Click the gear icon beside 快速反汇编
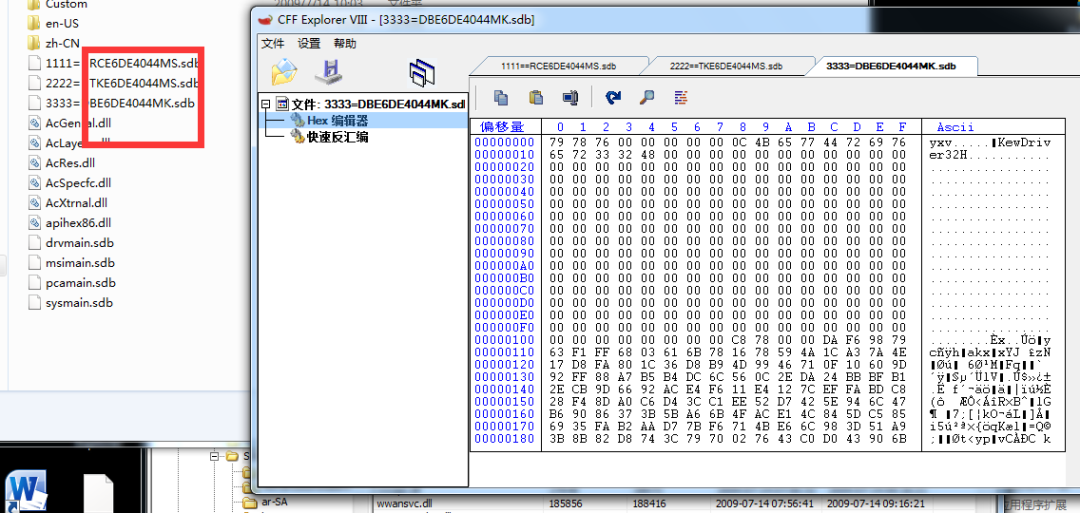1080x513 pixels. (298, 136)
